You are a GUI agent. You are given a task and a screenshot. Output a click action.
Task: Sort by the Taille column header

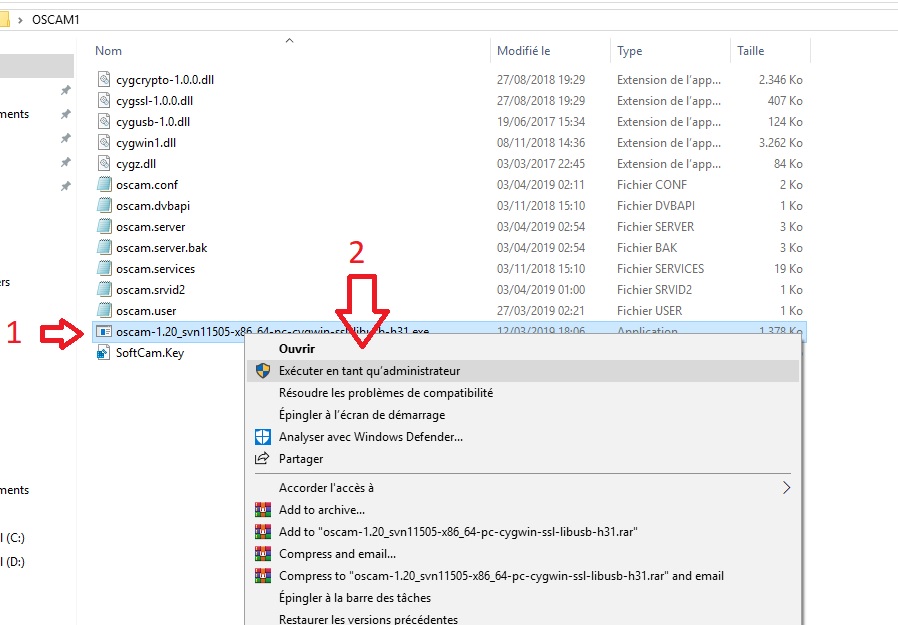(x=750, y=50)
